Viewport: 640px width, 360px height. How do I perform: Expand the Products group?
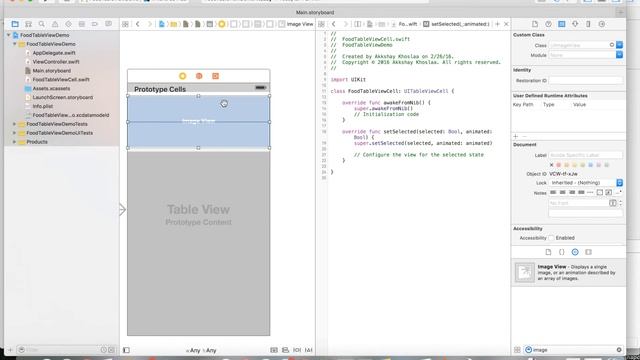15,142
